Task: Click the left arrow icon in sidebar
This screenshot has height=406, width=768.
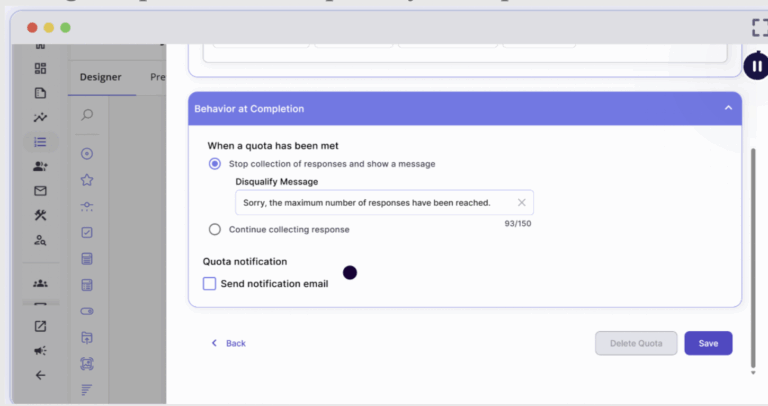Action: [x=40, y=375]
